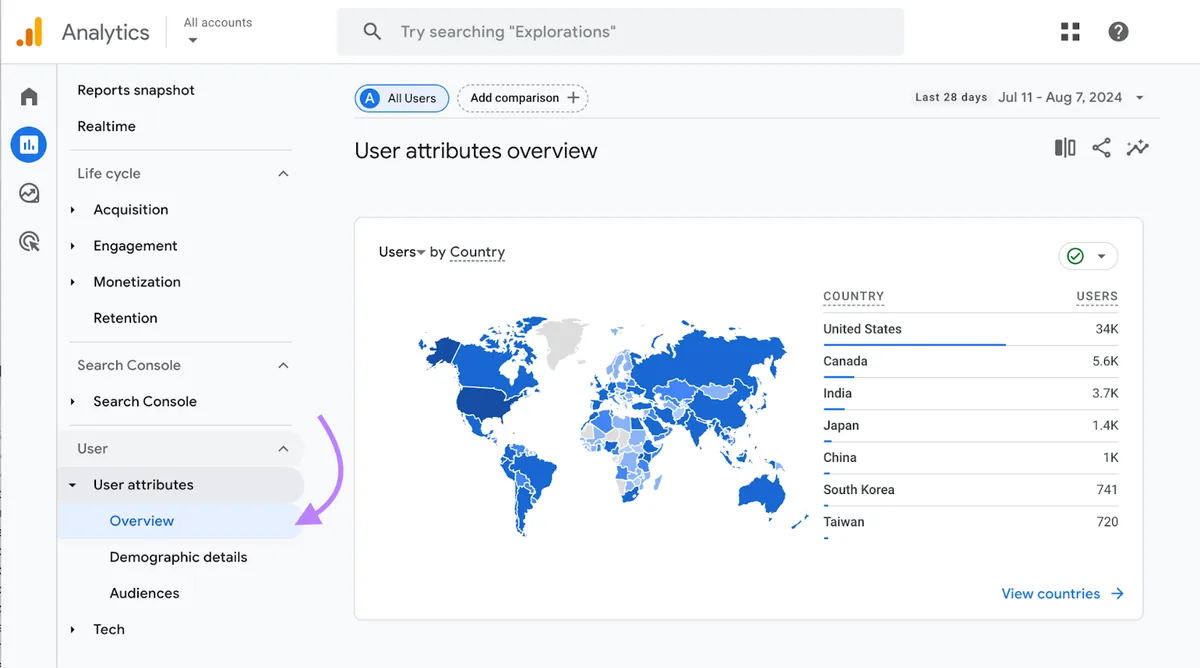Click the Taiwan table row
Screen dimensions: 1200x668
click(971, 522)
